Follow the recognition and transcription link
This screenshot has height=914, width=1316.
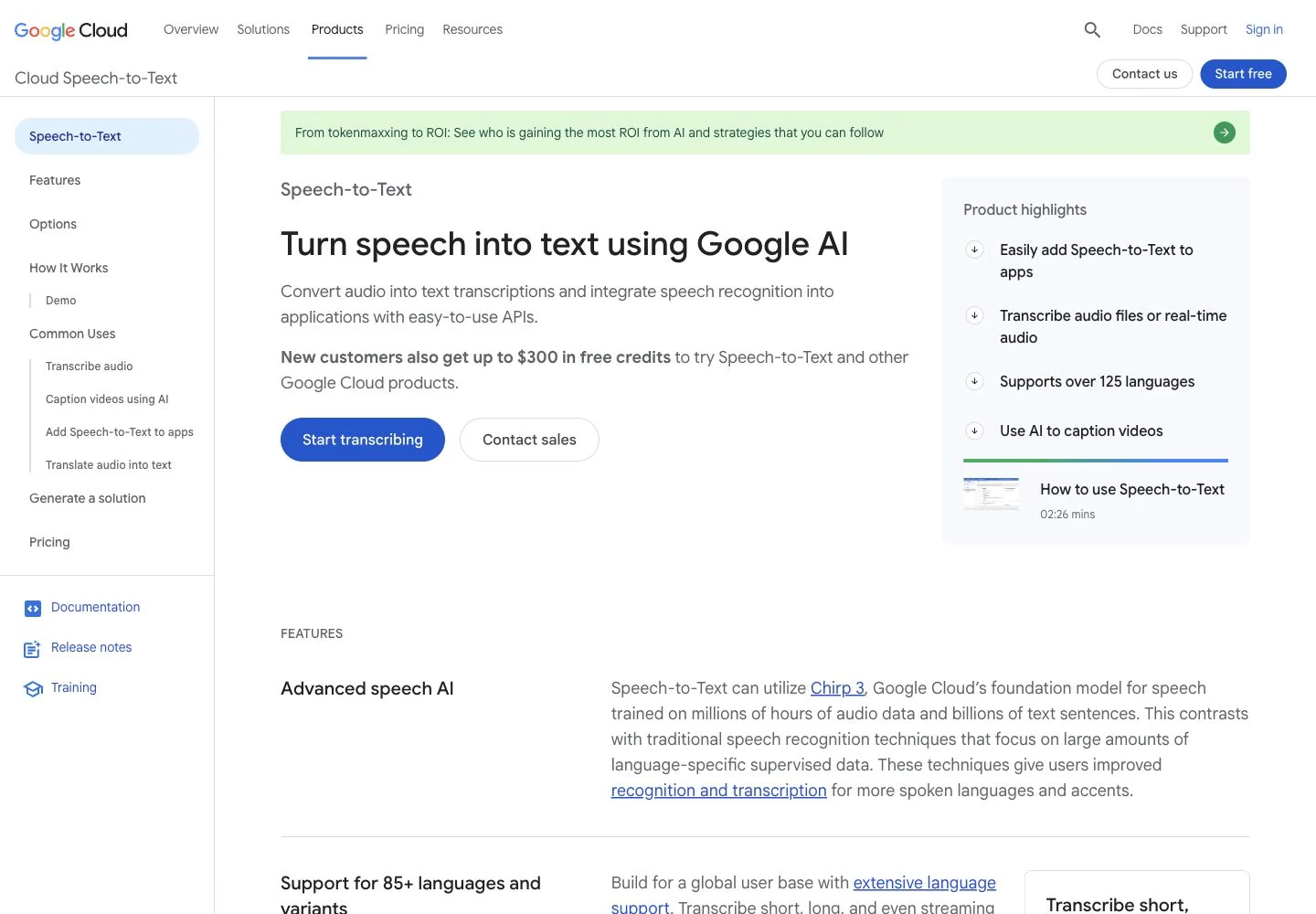(718, 791)
